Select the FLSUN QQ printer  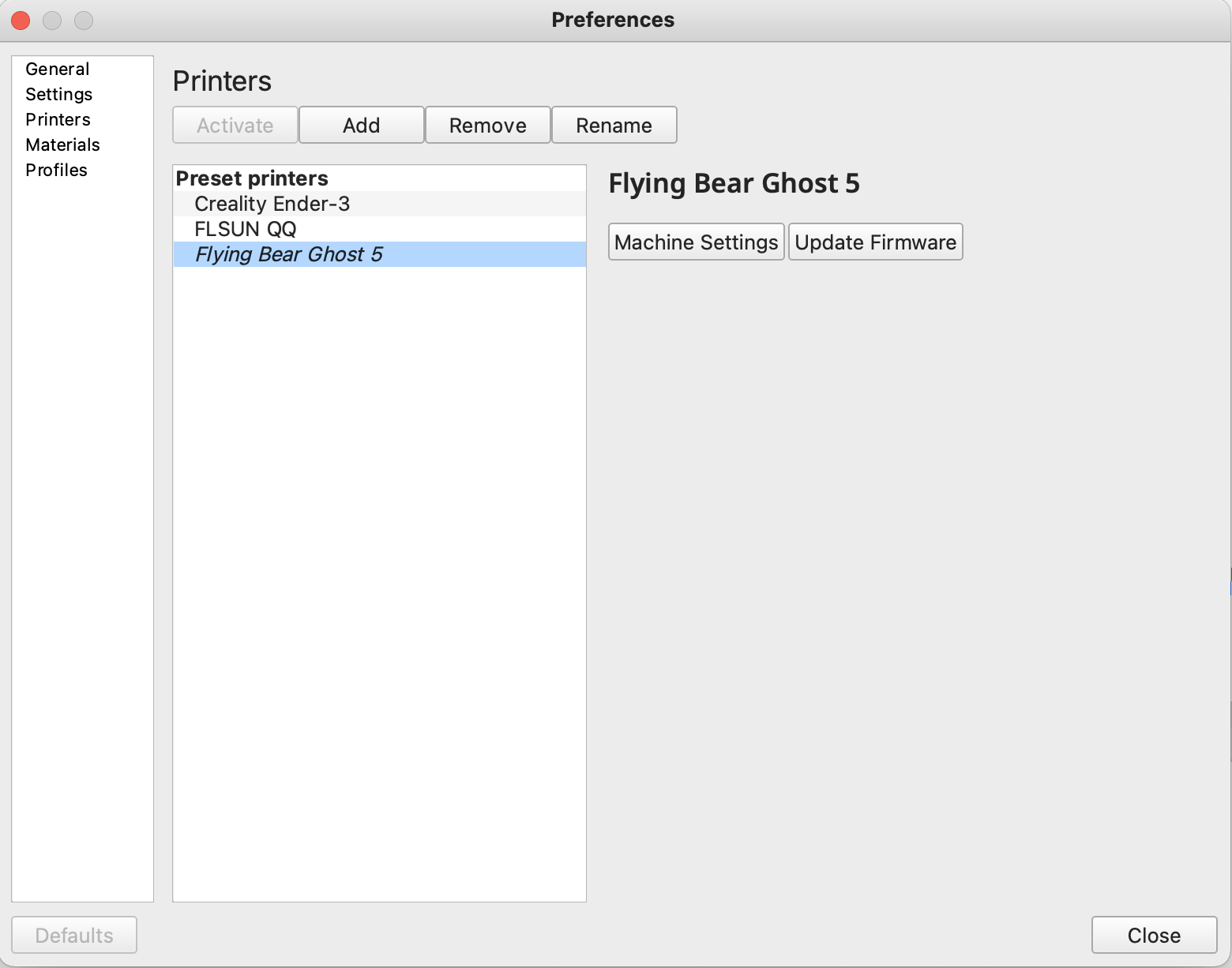245,228
